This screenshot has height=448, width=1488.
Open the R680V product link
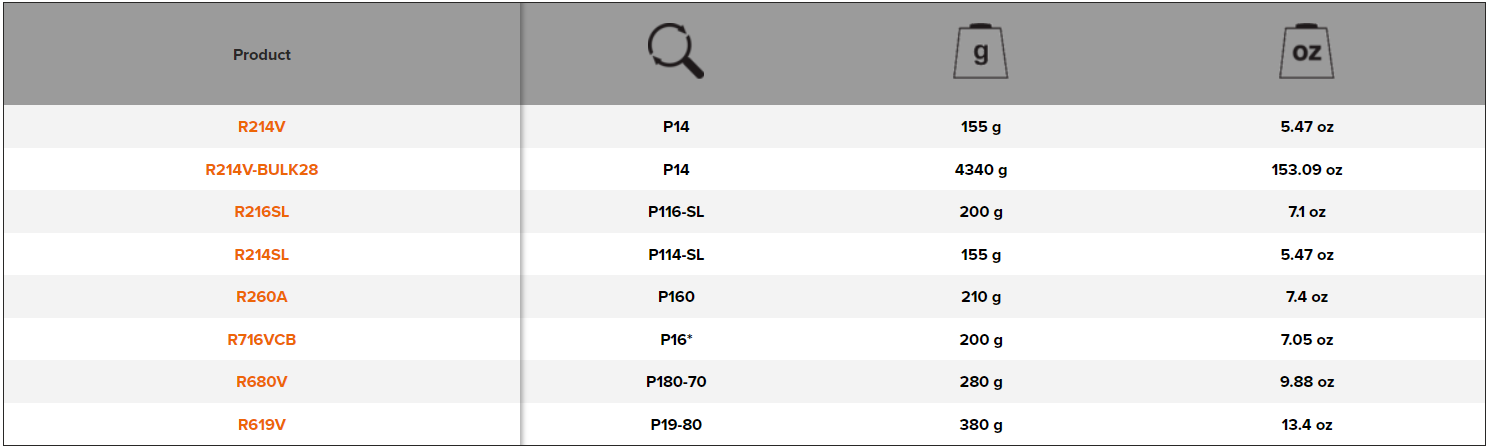(x=262, y=382)
